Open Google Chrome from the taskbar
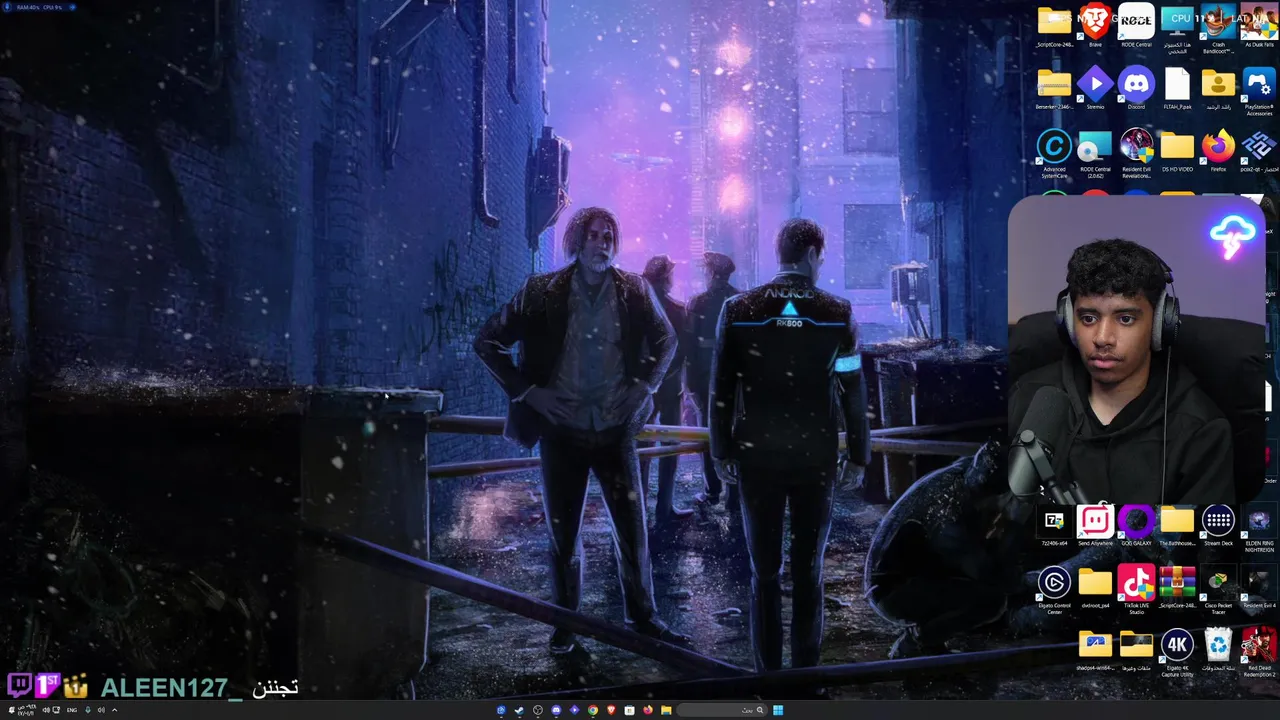This screenshot has height=720, width=1280. (593, 710)
